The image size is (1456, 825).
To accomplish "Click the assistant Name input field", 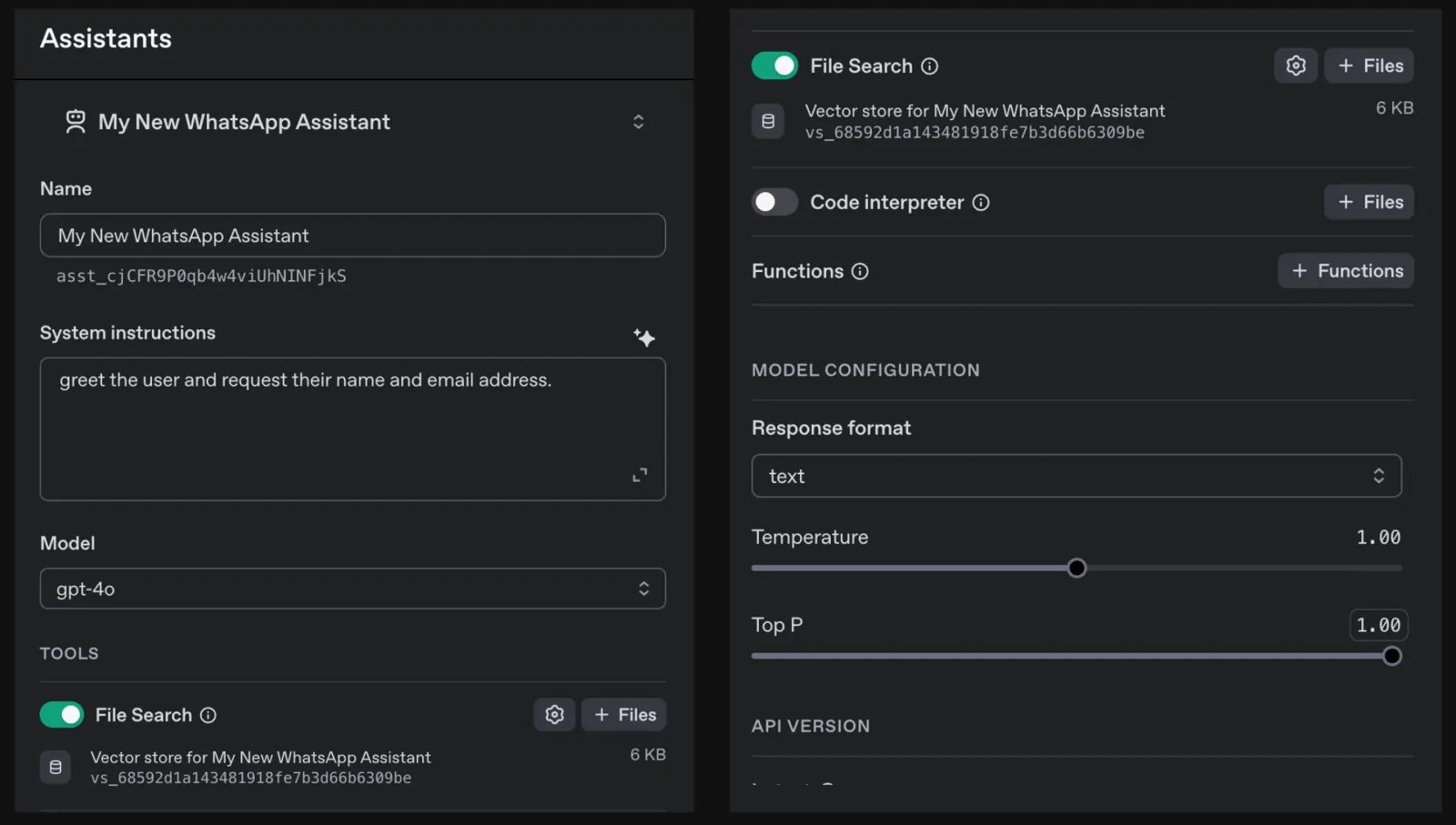I will point(353,236).
